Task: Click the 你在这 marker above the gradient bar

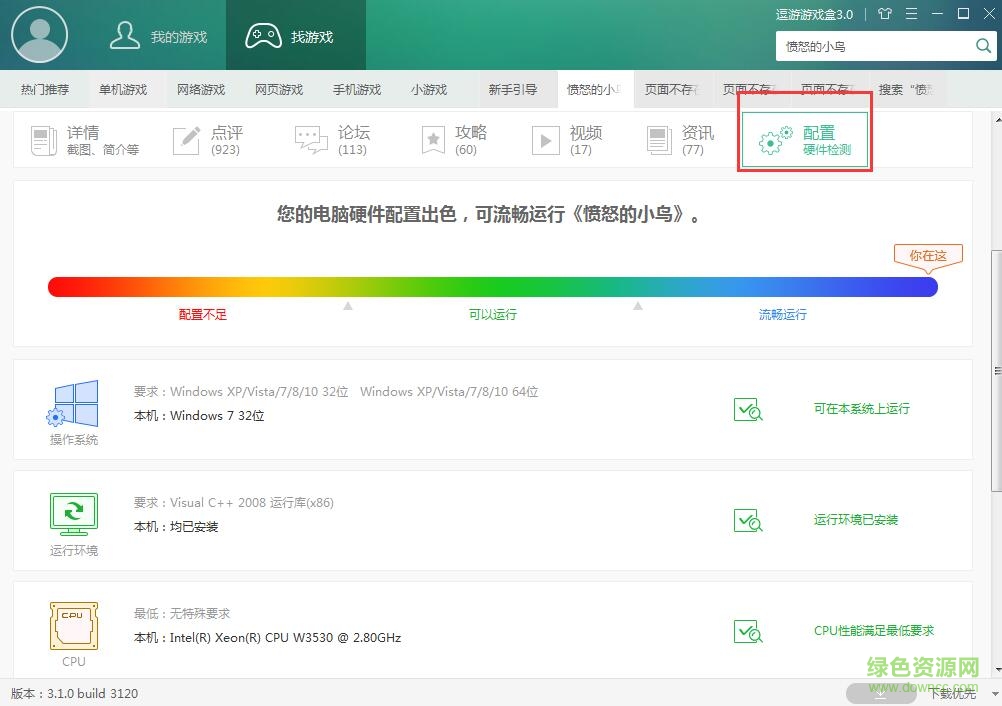Action: 927,256
